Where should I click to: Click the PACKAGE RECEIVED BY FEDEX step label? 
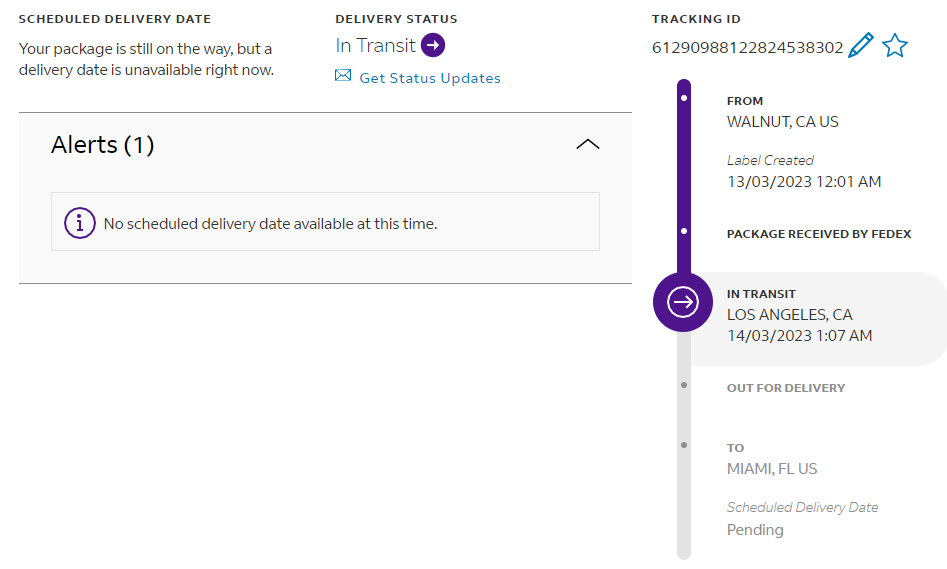819,234
